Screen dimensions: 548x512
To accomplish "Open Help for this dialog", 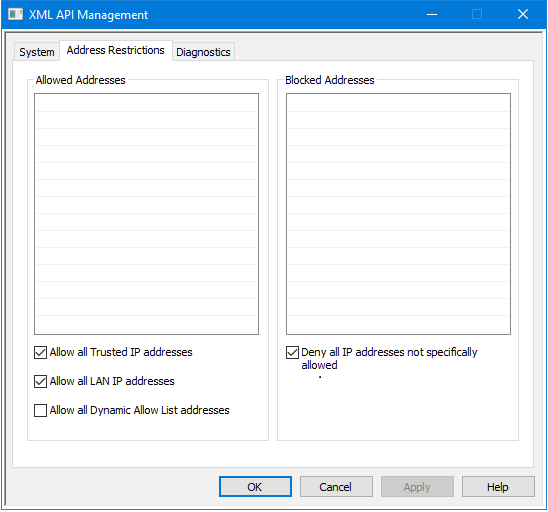I will (x=498, y=486).
